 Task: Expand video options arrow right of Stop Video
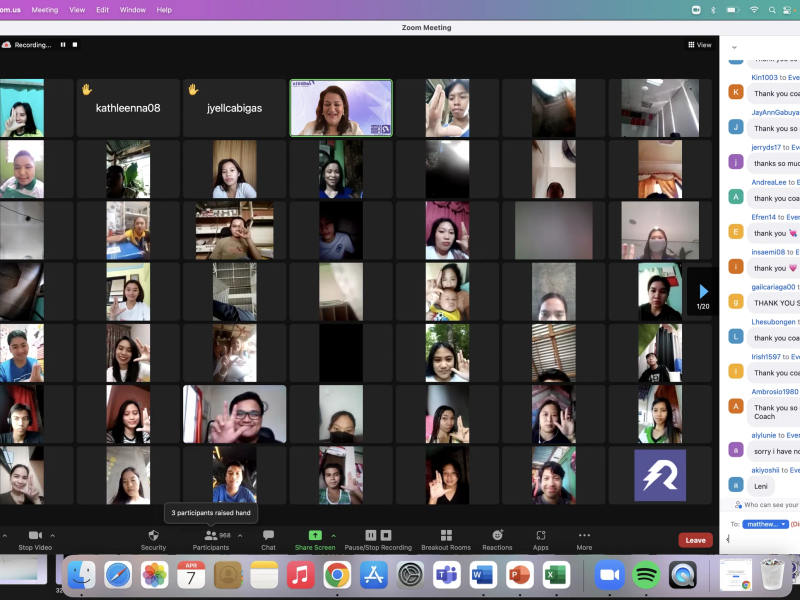(x=53, y=535)
